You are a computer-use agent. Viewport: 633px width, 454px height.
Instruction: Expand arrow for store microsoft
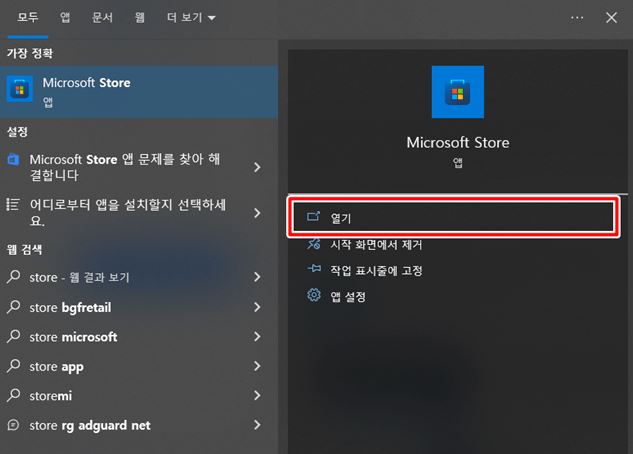[257, 337]
